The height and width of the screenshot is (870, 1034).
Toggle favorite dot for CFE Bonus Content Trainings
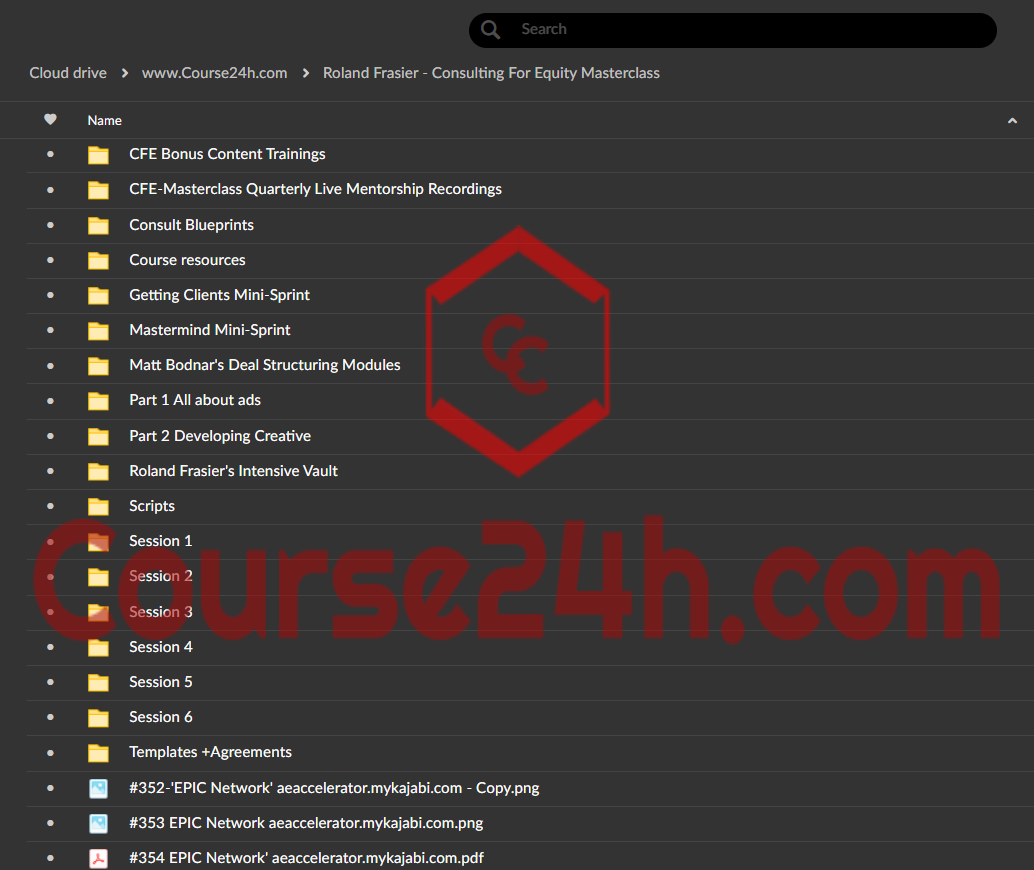[x=50, y=154]
